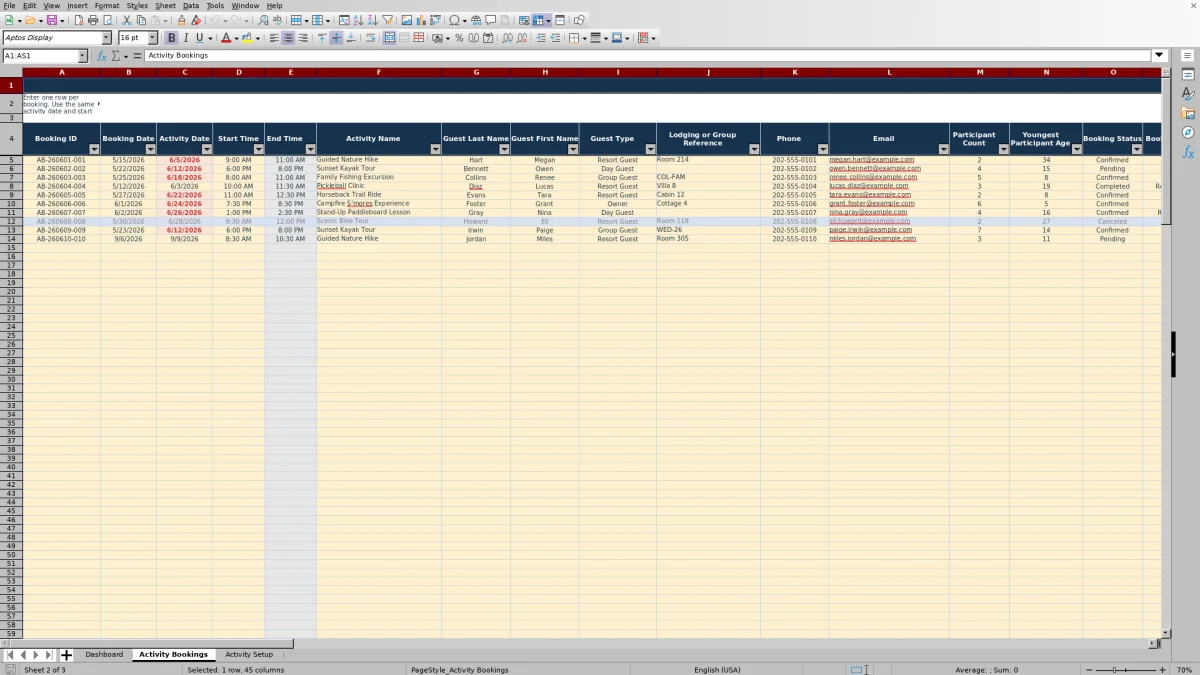The width and height of the screenshot is (1200, 675).
Task: Click the Function Wizard fx icon
Action: 101,56
